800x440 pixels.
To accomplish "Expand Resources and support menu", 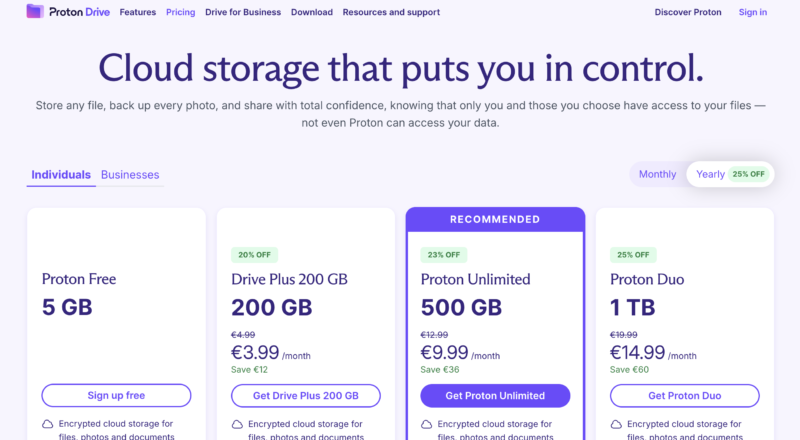I will click(x=391, y=12).
